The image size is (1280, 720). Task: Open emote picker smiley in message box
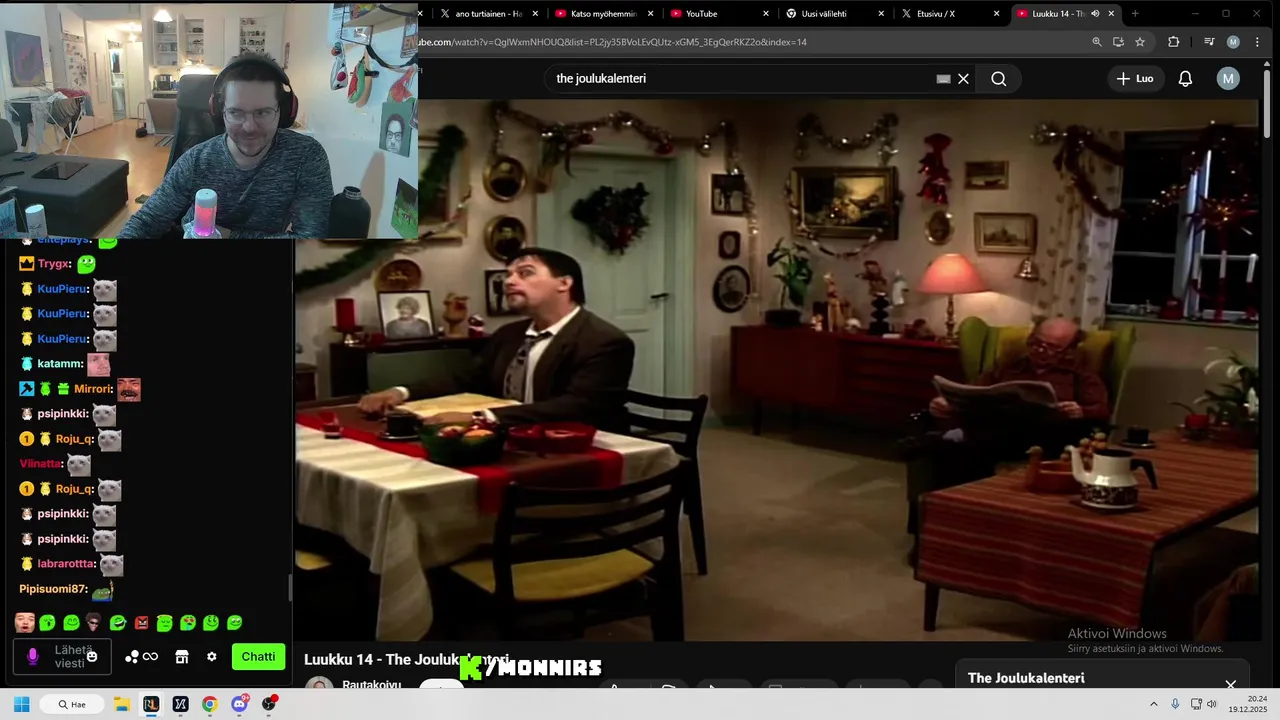pos(92,657)
